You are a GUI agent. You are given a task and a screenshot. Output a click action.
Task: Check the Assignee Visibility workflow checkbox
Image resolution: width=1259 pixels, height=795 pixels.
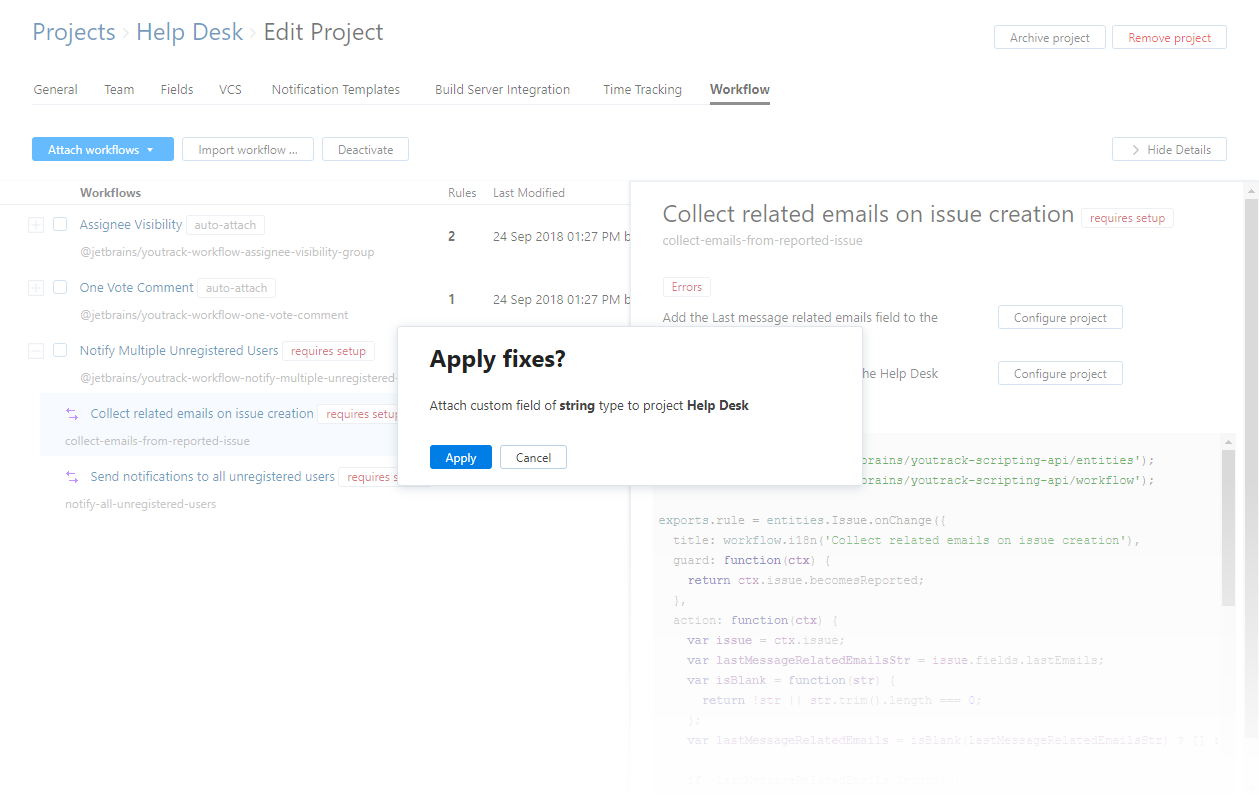(60, 225)
